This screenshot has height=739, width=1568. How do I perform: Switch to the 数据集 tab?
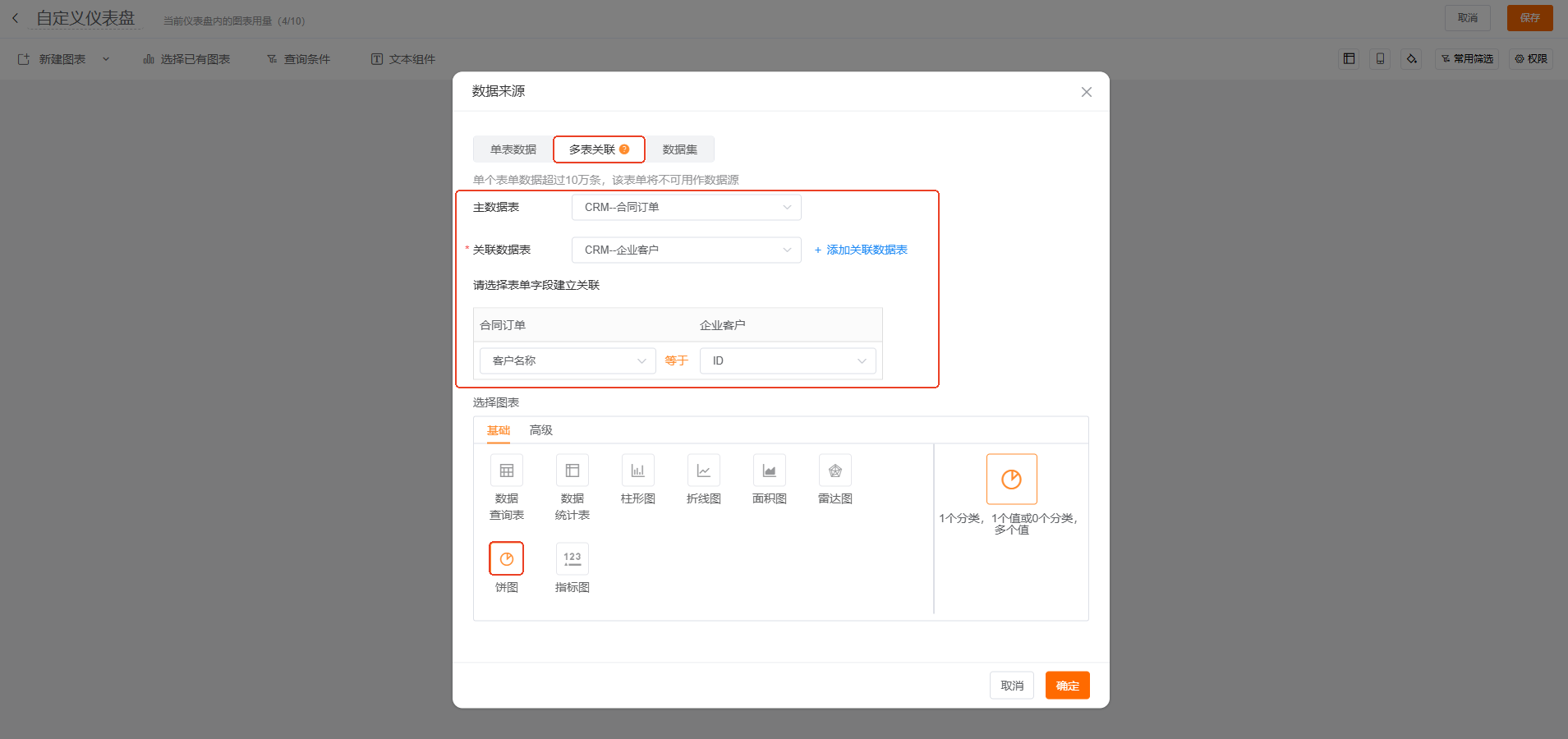point(679,149)
